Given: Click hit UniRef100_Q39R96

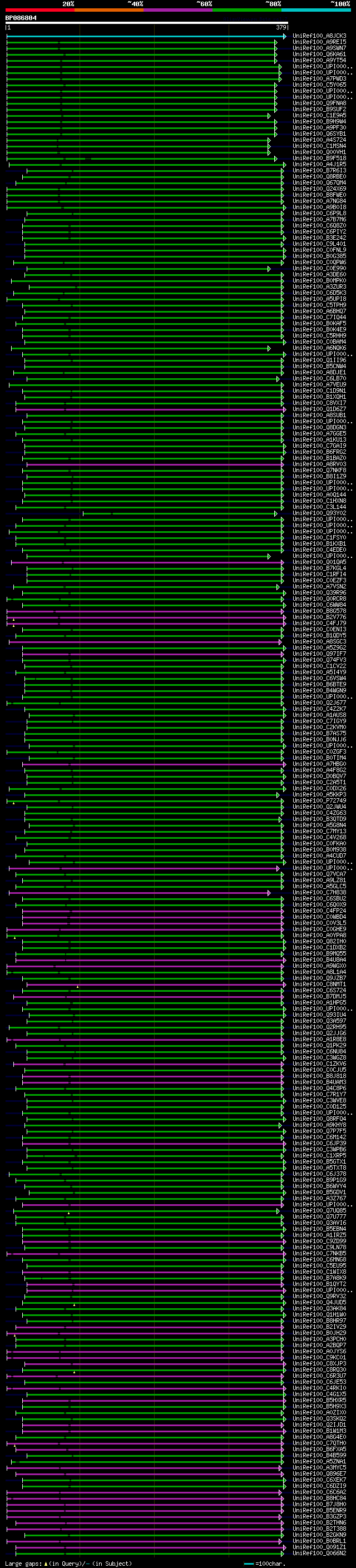Looking at the screenshot, I should [x=319, y=592].
